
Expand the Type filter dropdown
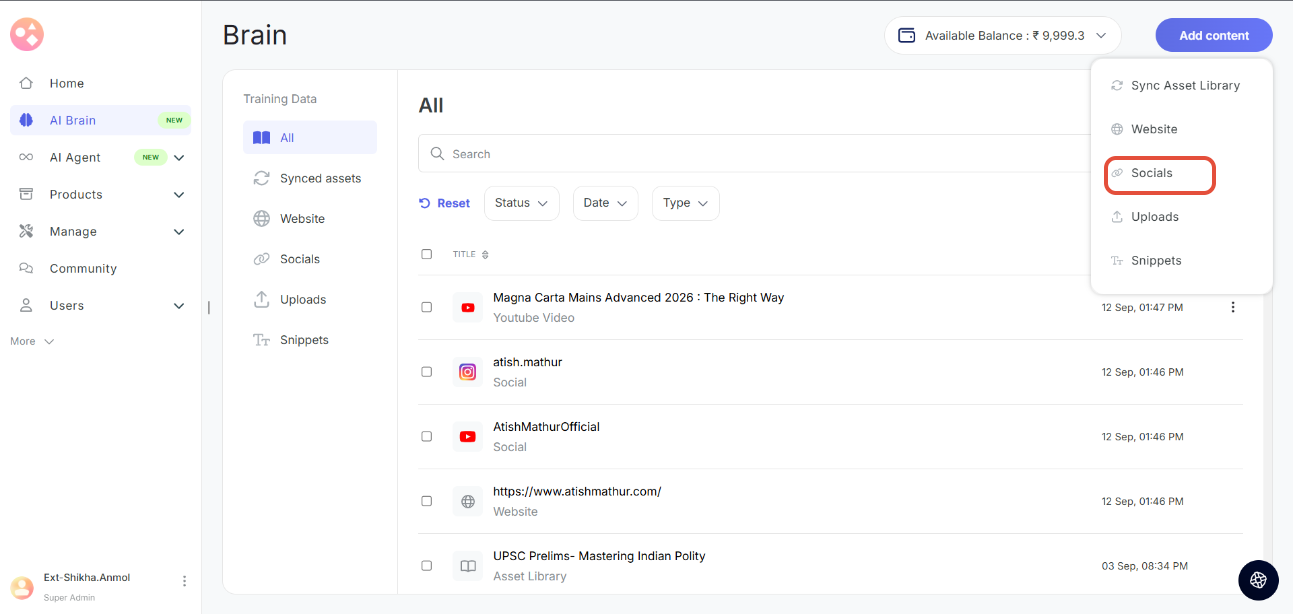[685, 203]
